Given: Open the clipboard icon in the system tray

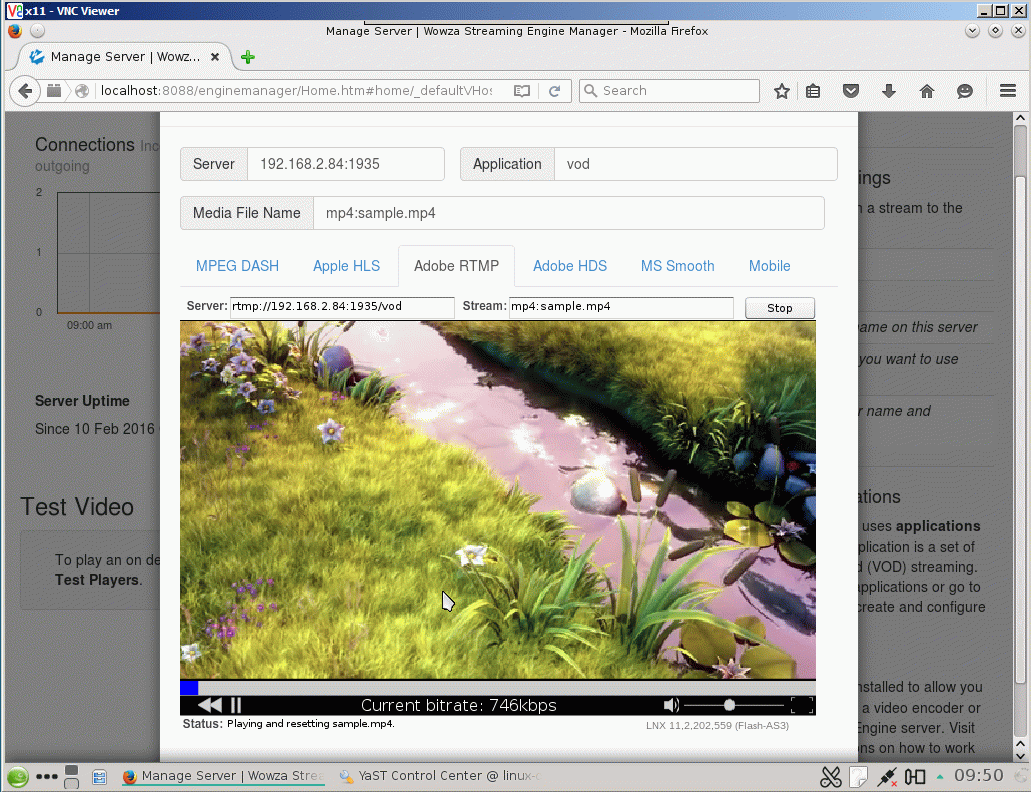Looking at the screenshot, I should click(858, 777).
